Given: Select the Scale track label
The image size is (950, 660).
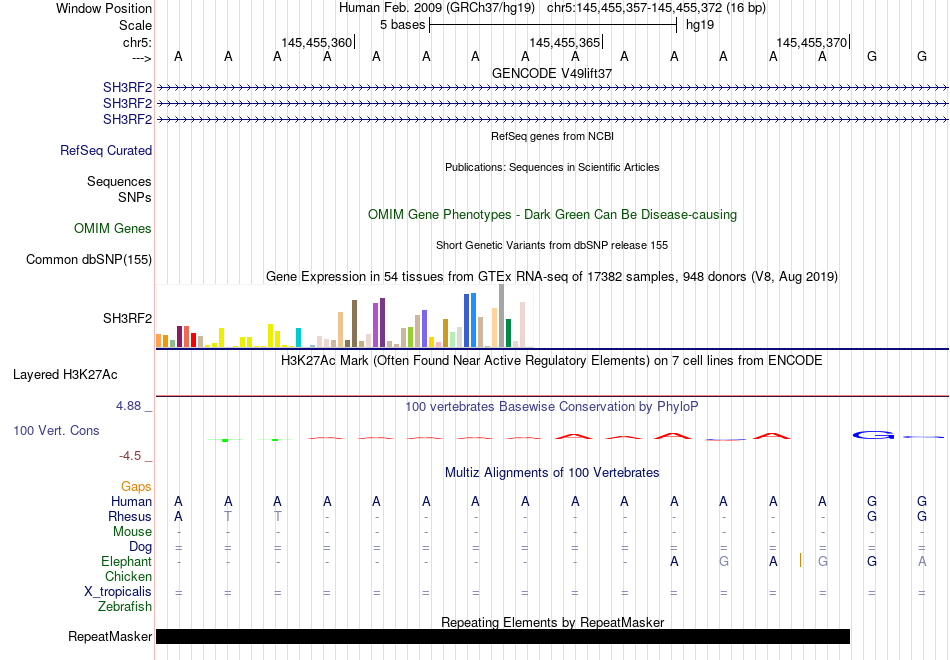Looking at the screenshot, I should pos(135,25).
